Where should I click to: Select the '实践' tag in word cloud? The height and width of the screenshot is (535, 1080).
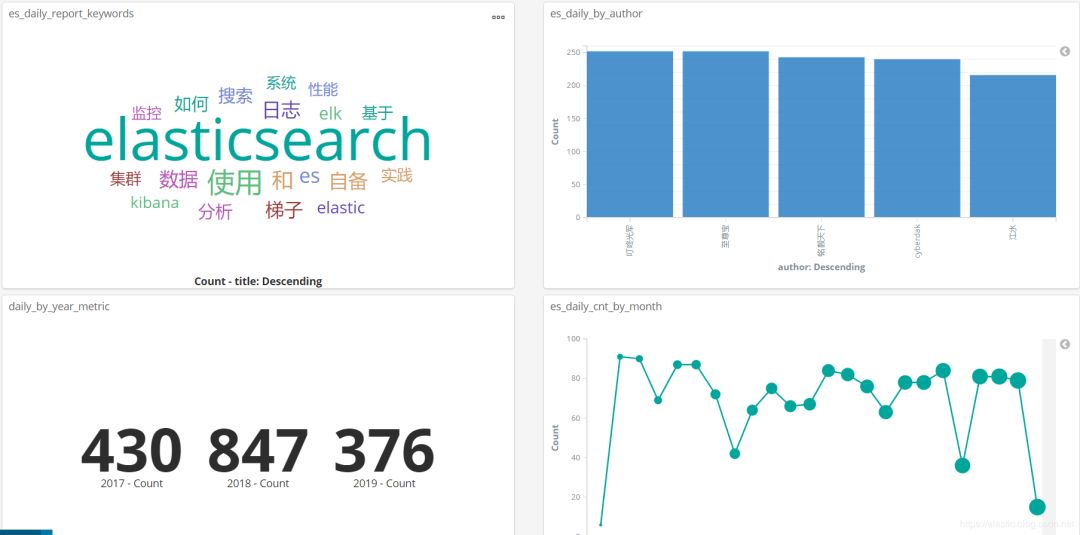(397, 176)
